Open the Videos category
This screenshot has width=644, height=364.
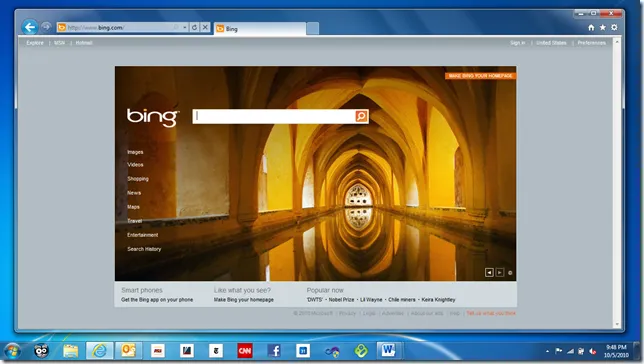135,165
